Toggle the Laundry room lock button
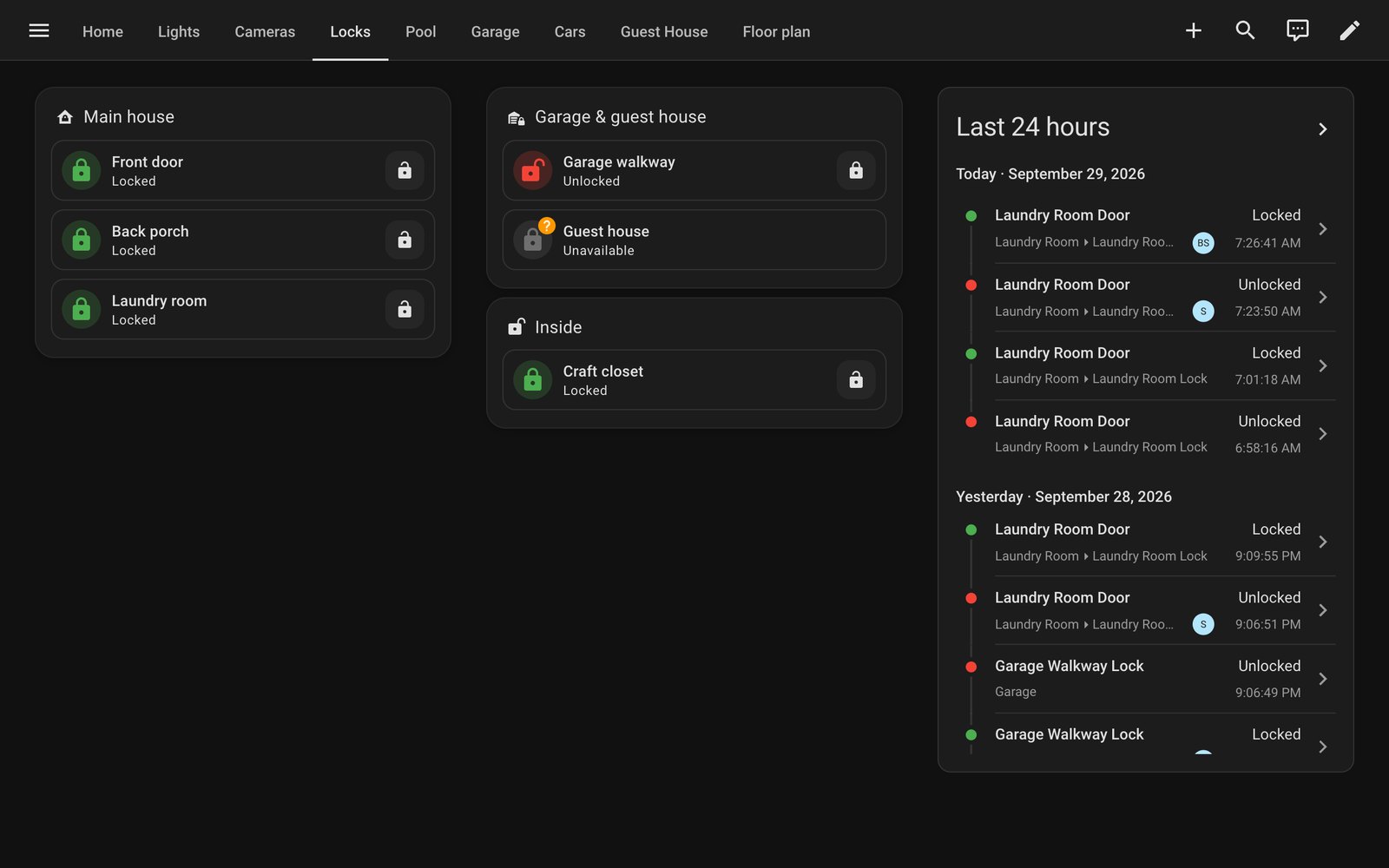This screenshot has width=1389, height=868. point(405,309)
